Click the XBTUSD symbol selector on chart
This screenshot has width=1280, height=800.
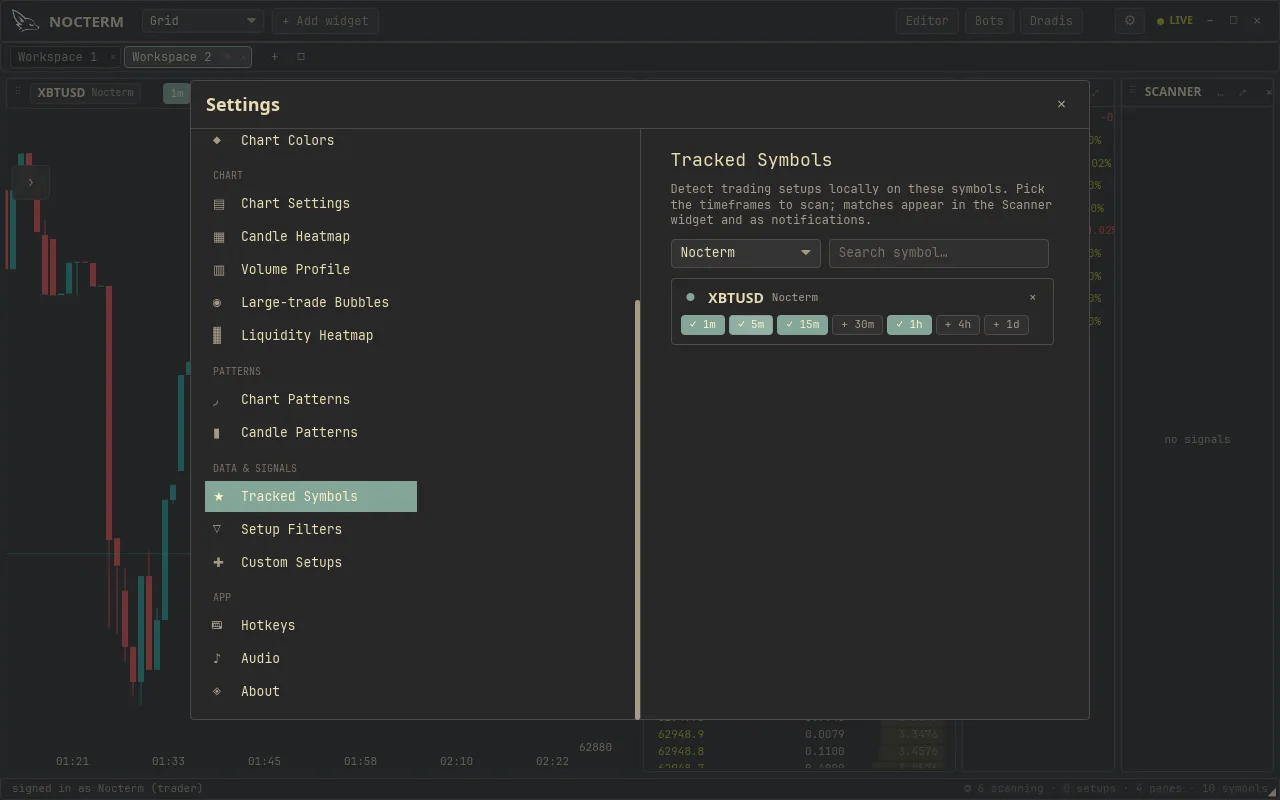pos(85,93)
